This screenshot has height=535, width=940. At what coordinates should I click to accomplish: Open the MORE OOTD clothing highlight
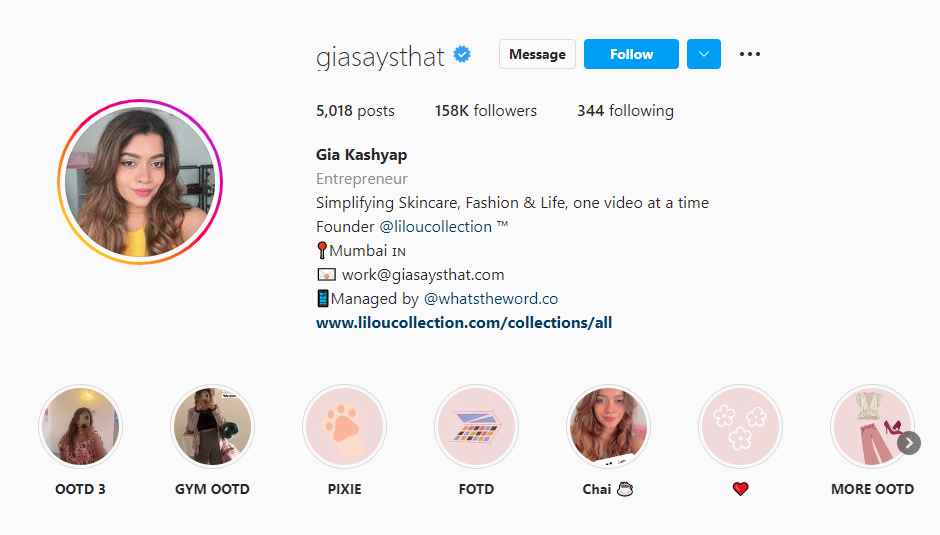(872, 426)
